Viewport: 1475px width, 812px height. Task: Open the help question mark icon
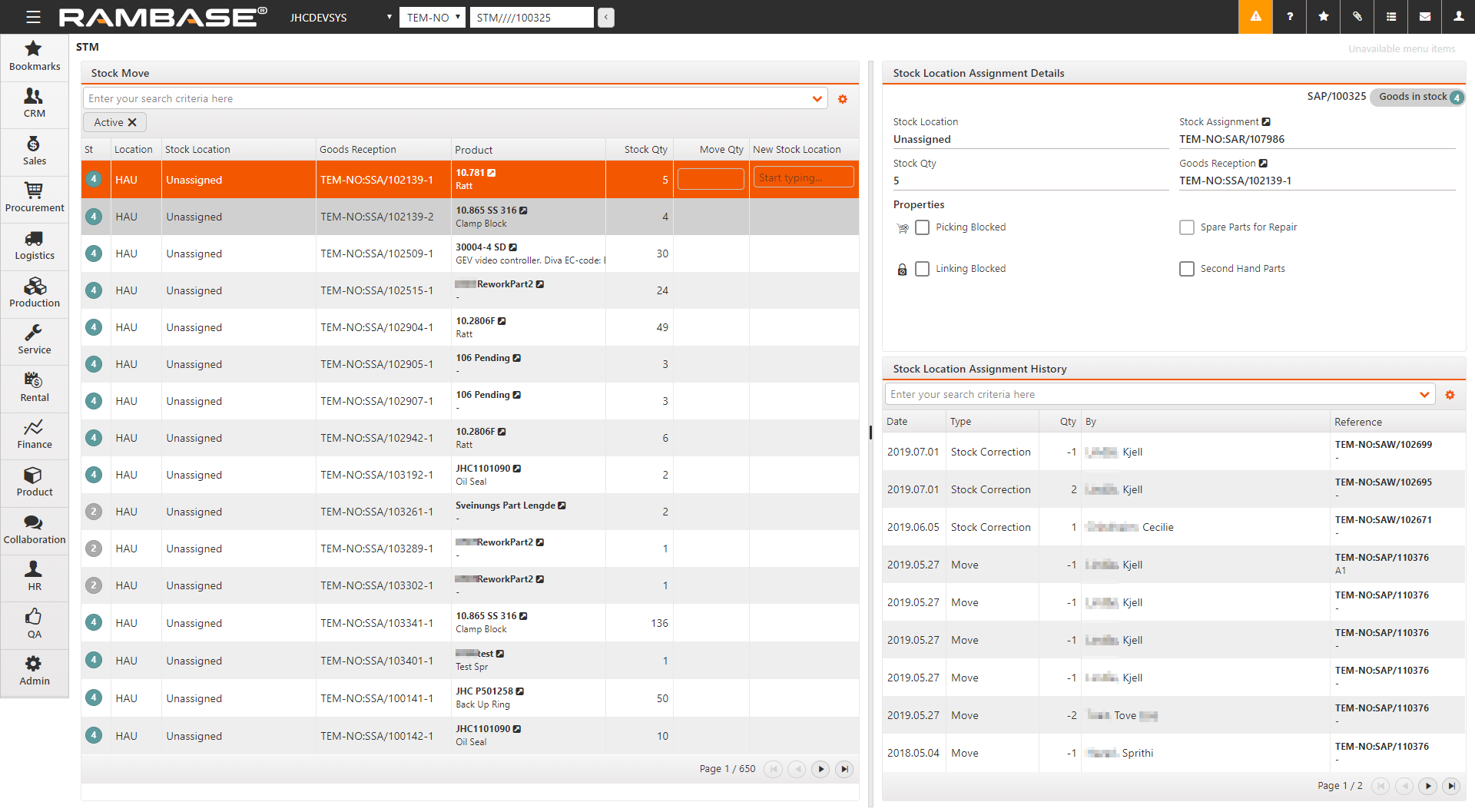tap(1289, 17)
